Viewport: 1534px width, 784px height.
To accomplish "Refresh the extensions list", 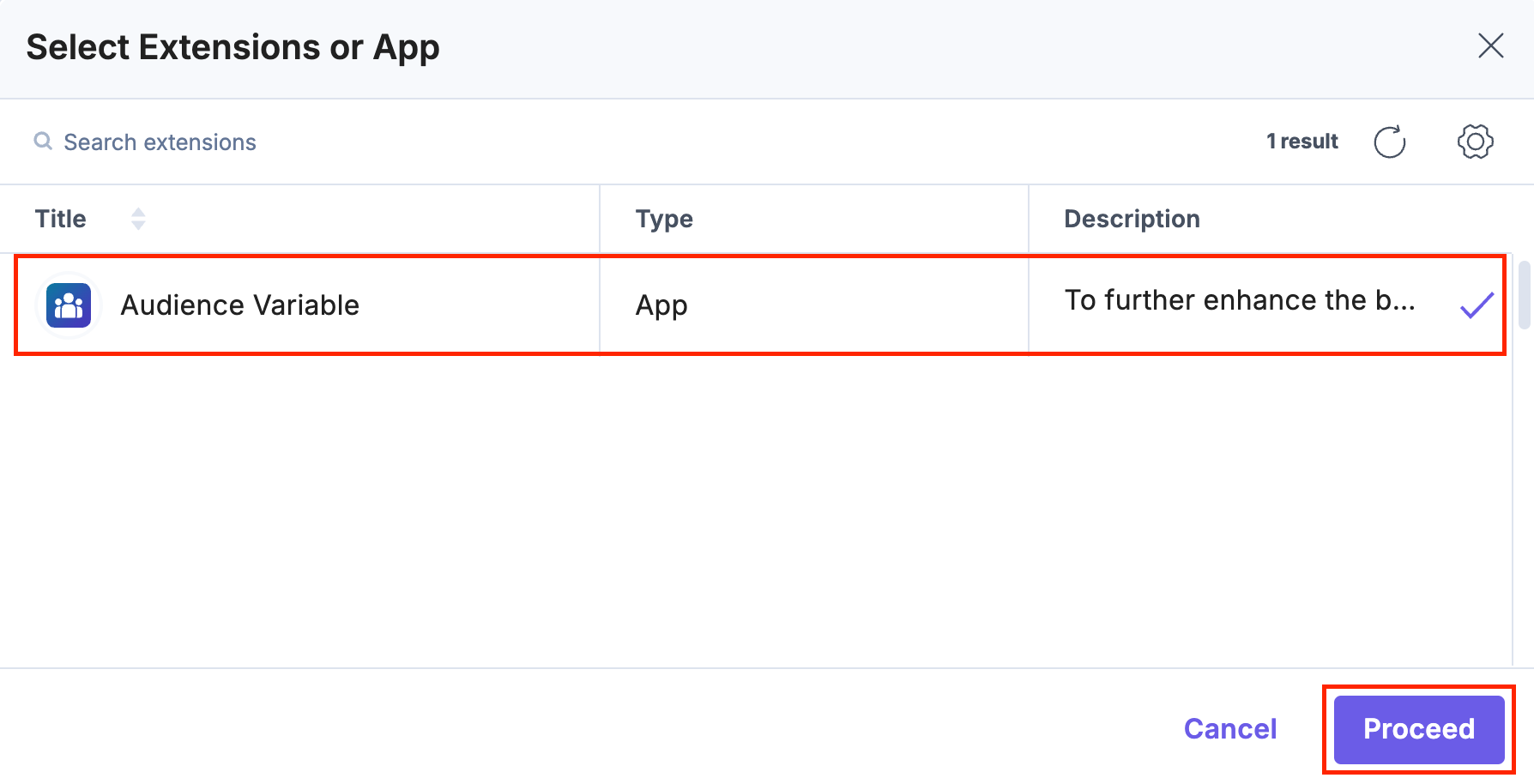I will [x=1390, y=142].
